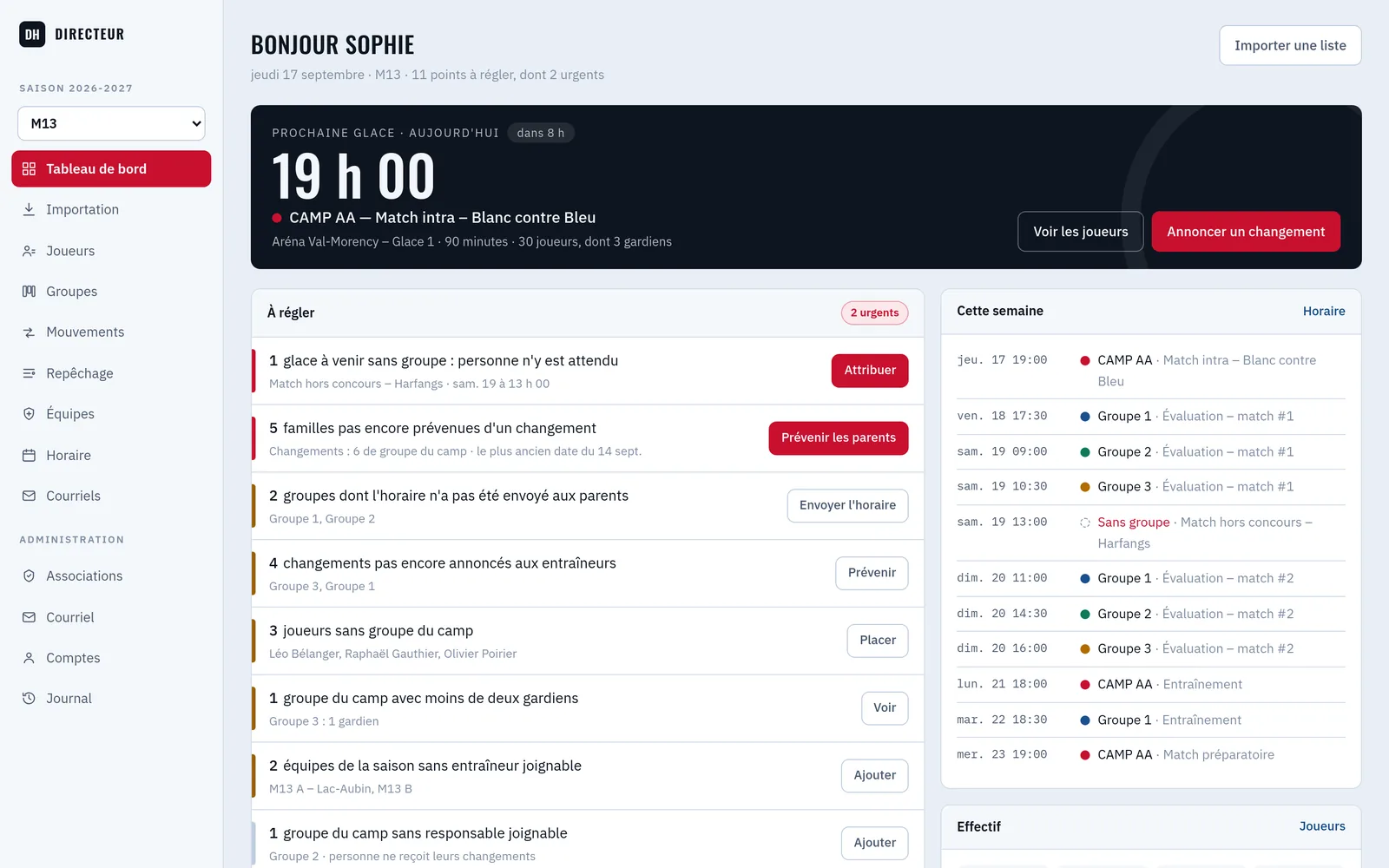Open Horaire via its calendar icon

coord(29,455)
